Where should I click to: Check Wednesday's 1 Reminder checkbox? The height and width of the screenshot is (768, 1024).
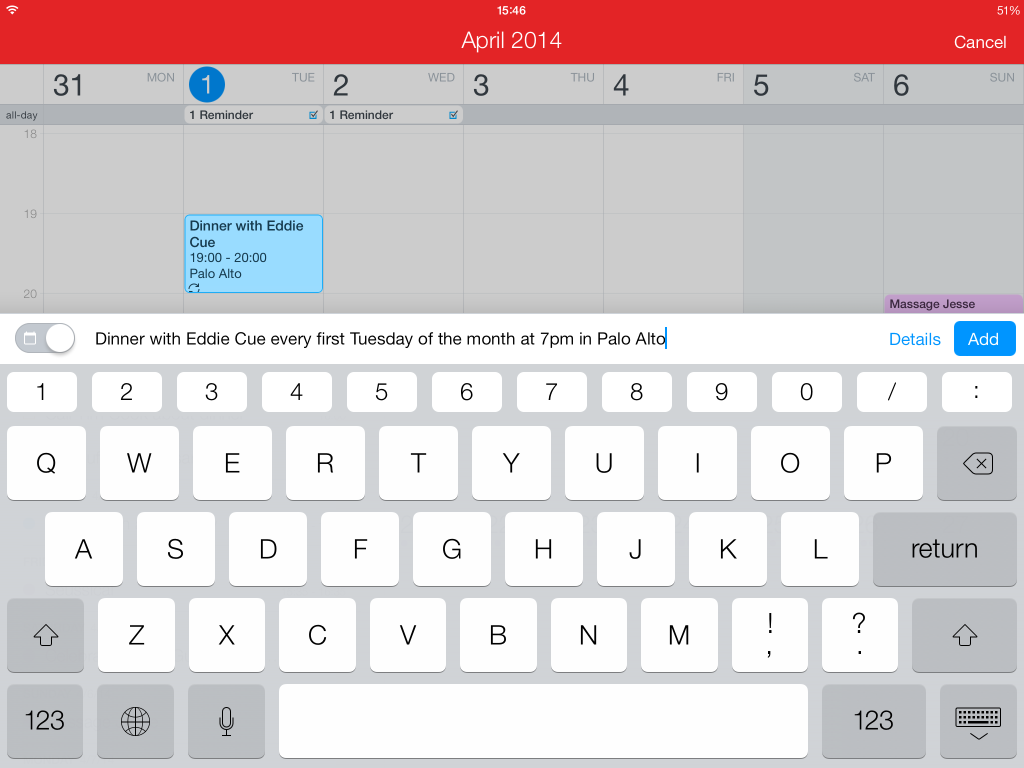[453, 115]
